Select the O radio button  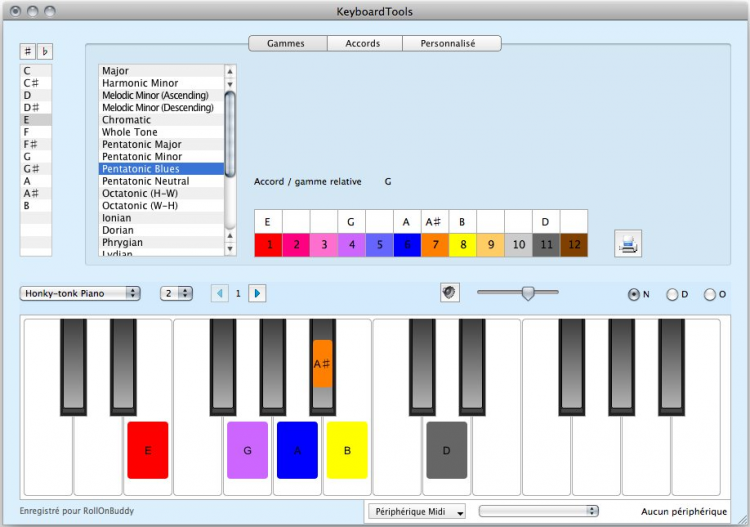710,294
